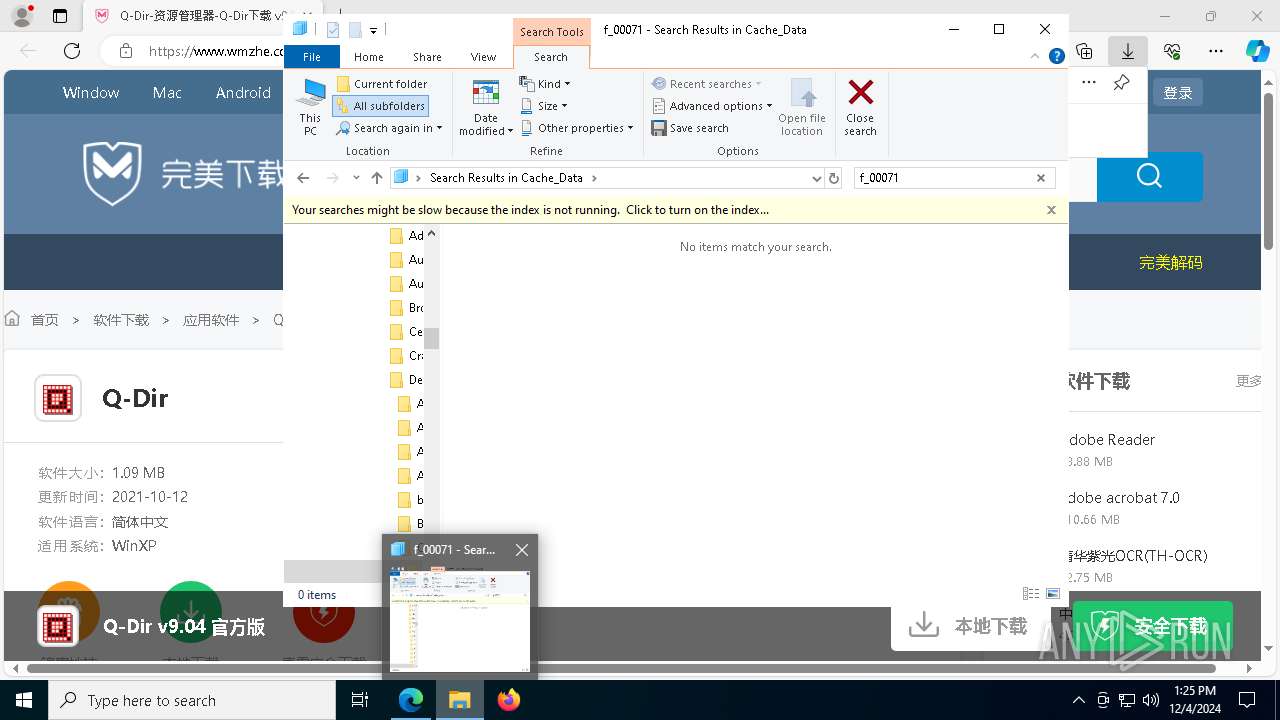Click the Android category on webpage
Image resolution: width=1280 pixels, height=720 pixels.
[243, 92]
